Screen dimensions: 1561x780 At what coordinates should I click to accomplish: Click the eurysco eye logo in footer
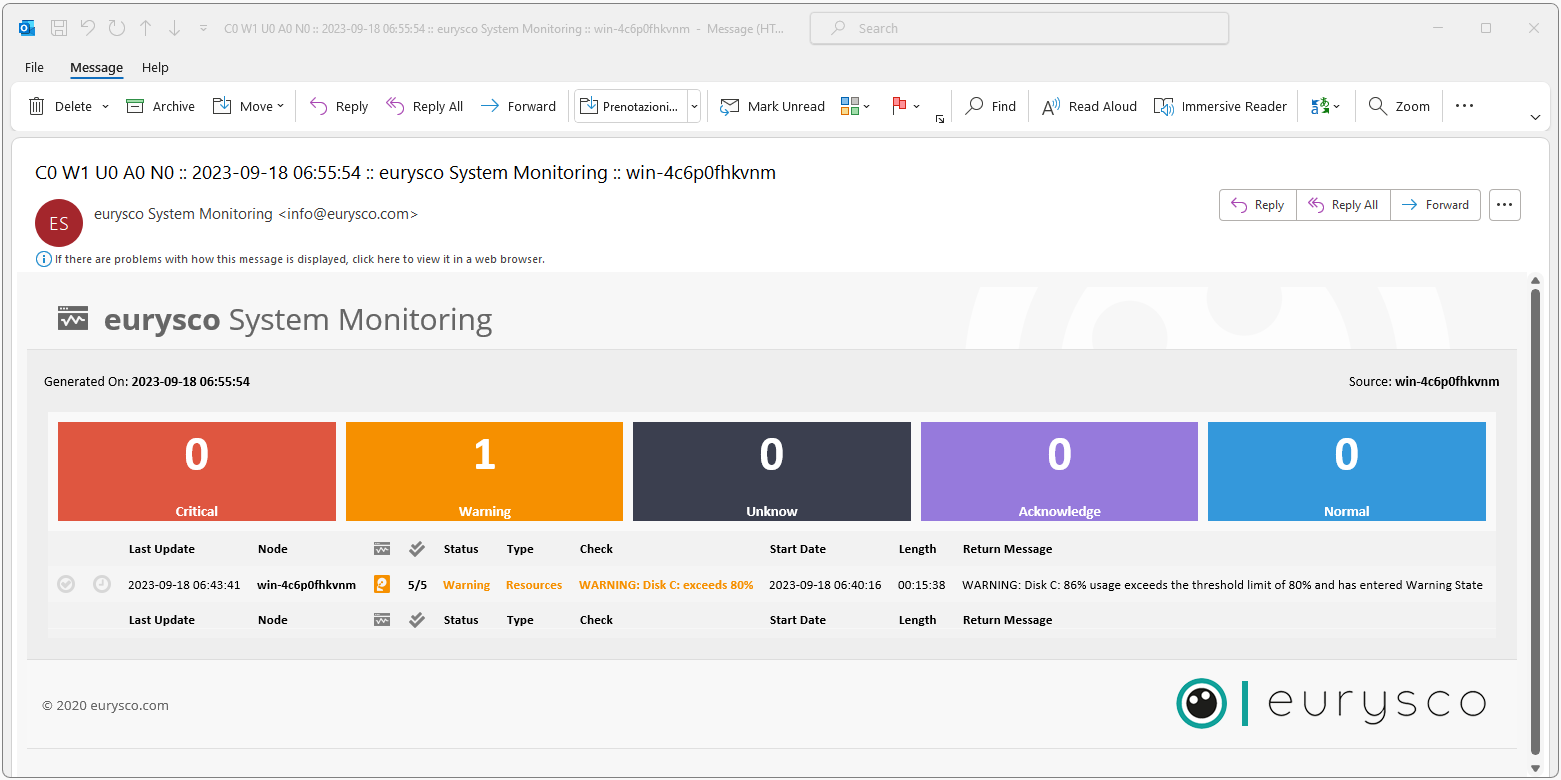point(1201,703)
